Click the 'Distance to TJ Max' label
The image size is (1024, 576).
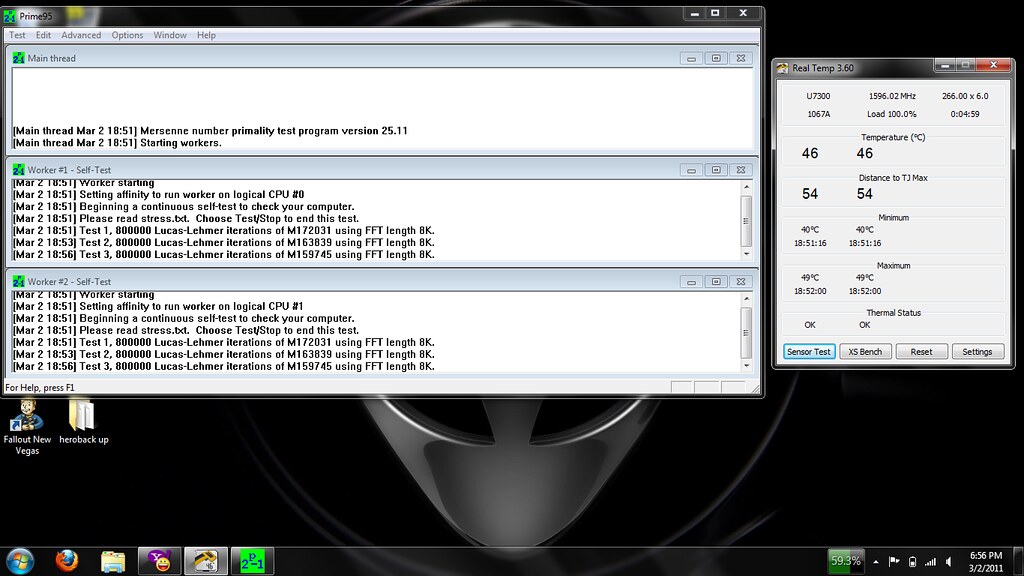click(x=893, y=178)
